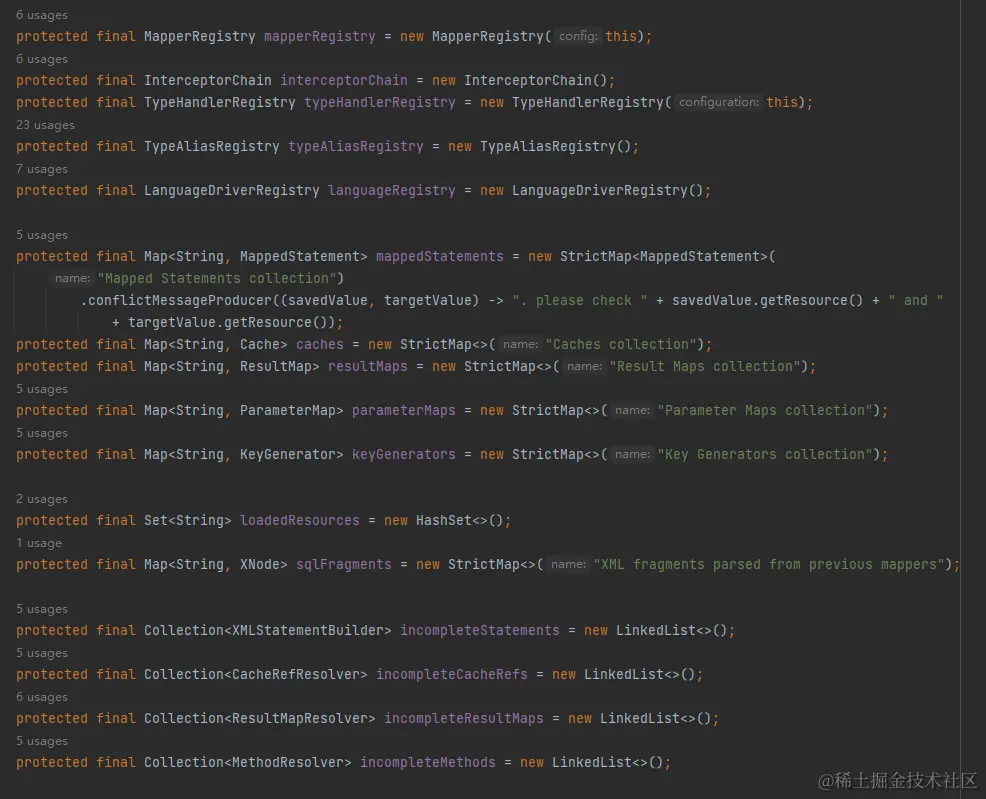Click the ResultMapResolver type name
Viewport: 986px width, 799px height.
click(x=299, y=719)
